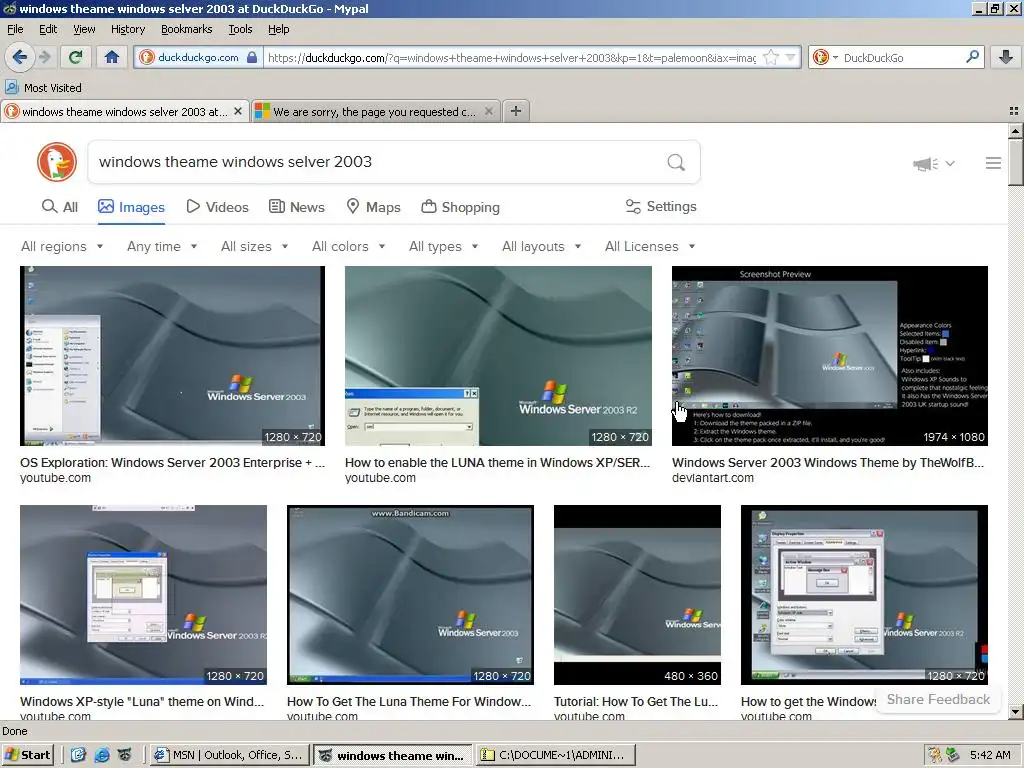1024x768 pixels.
Task: Expand the All layouts filter
Action: pyautogui.click(x=541, y=246)
